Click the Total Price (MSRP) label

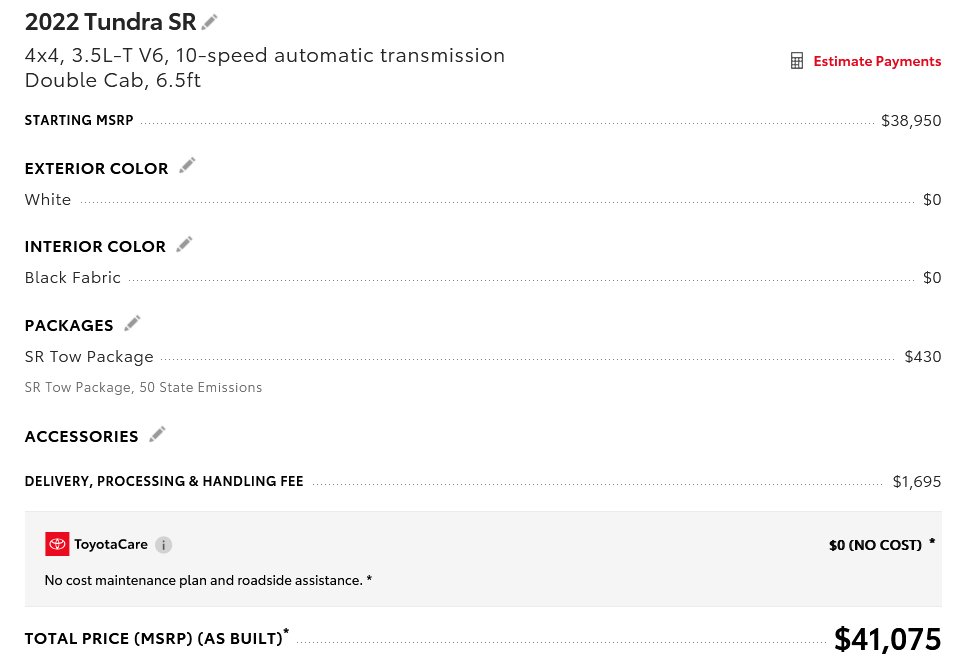(153, 638)
